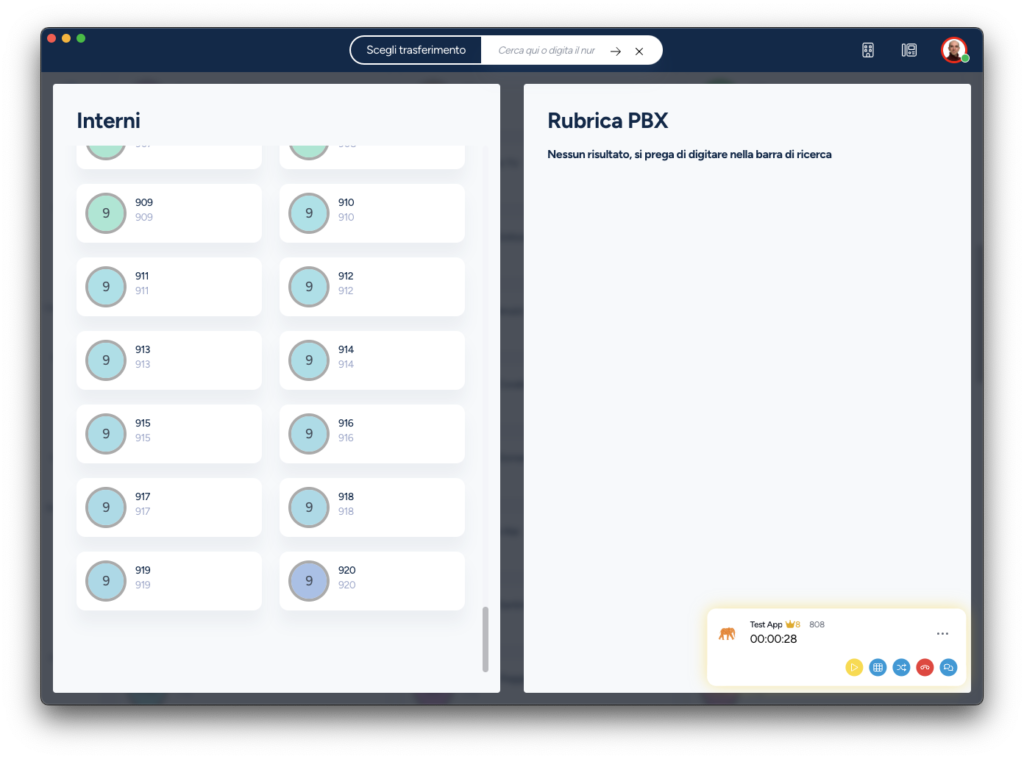
Task: Click the avatar circle of extension 911
Action: tap(106, 286)
